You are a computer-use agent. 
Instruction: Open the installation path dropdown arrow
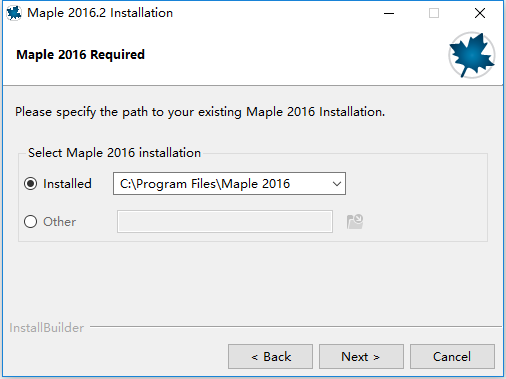[x=337, y=184]
